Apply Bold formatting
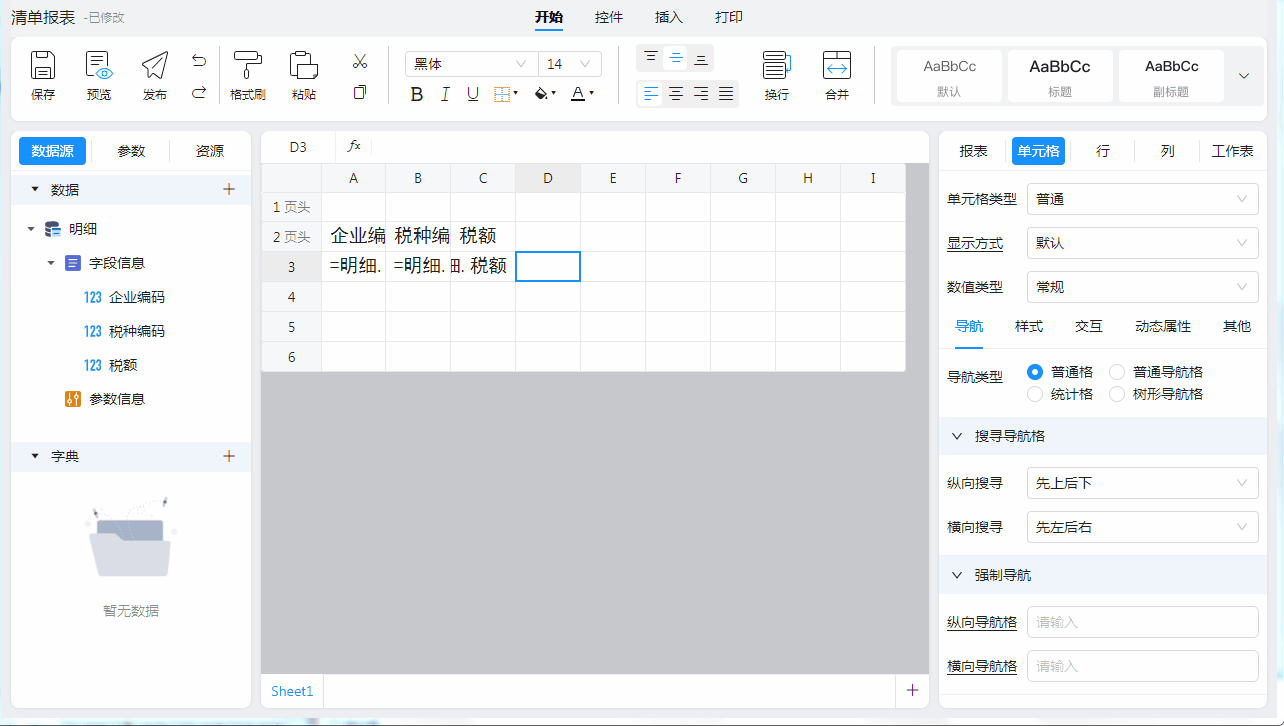The height and width of the screenshot is (726, 1284). [x=417, y=94]
